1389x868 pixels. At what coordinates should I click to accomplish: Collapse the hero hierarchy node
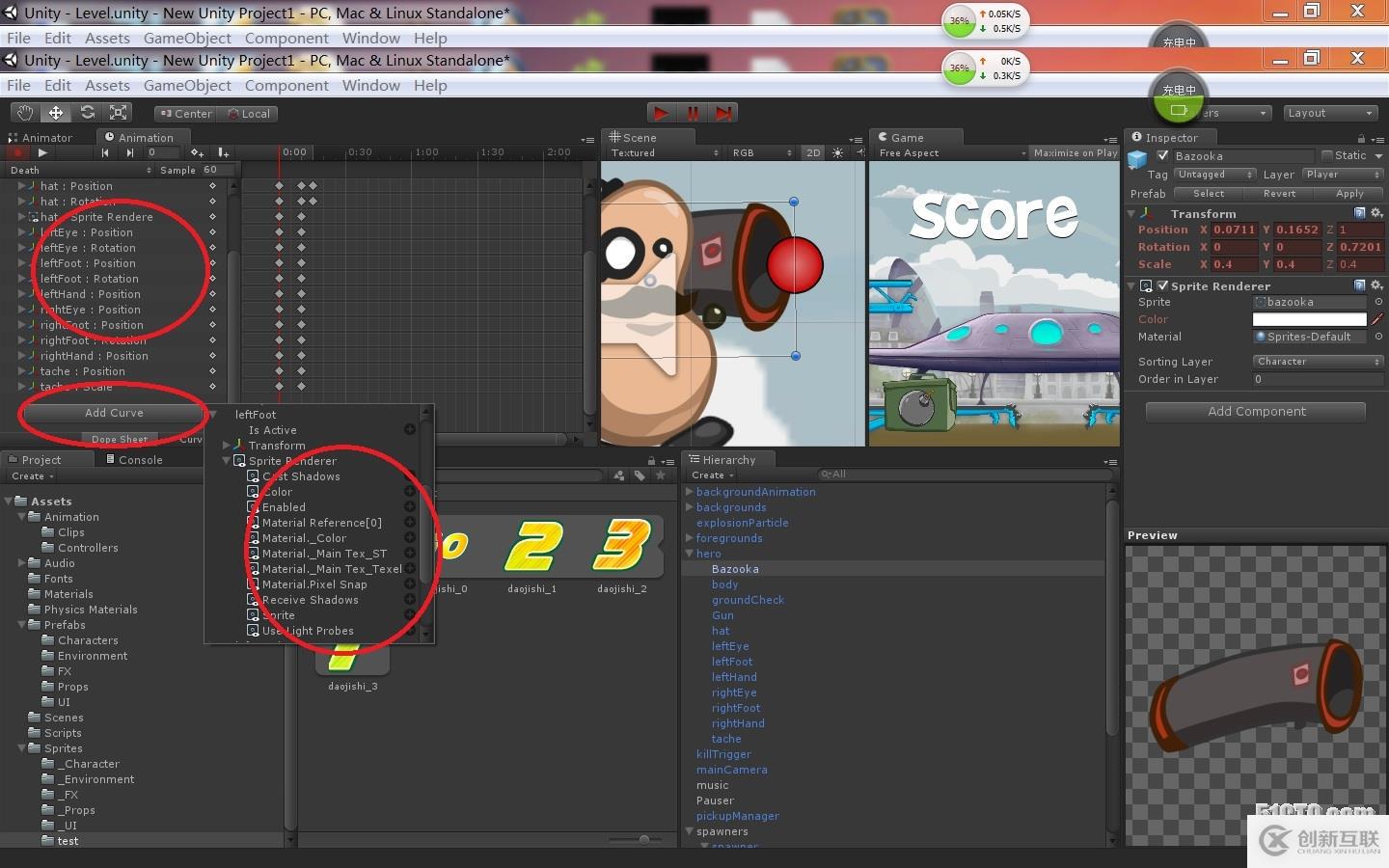(689, 554)
